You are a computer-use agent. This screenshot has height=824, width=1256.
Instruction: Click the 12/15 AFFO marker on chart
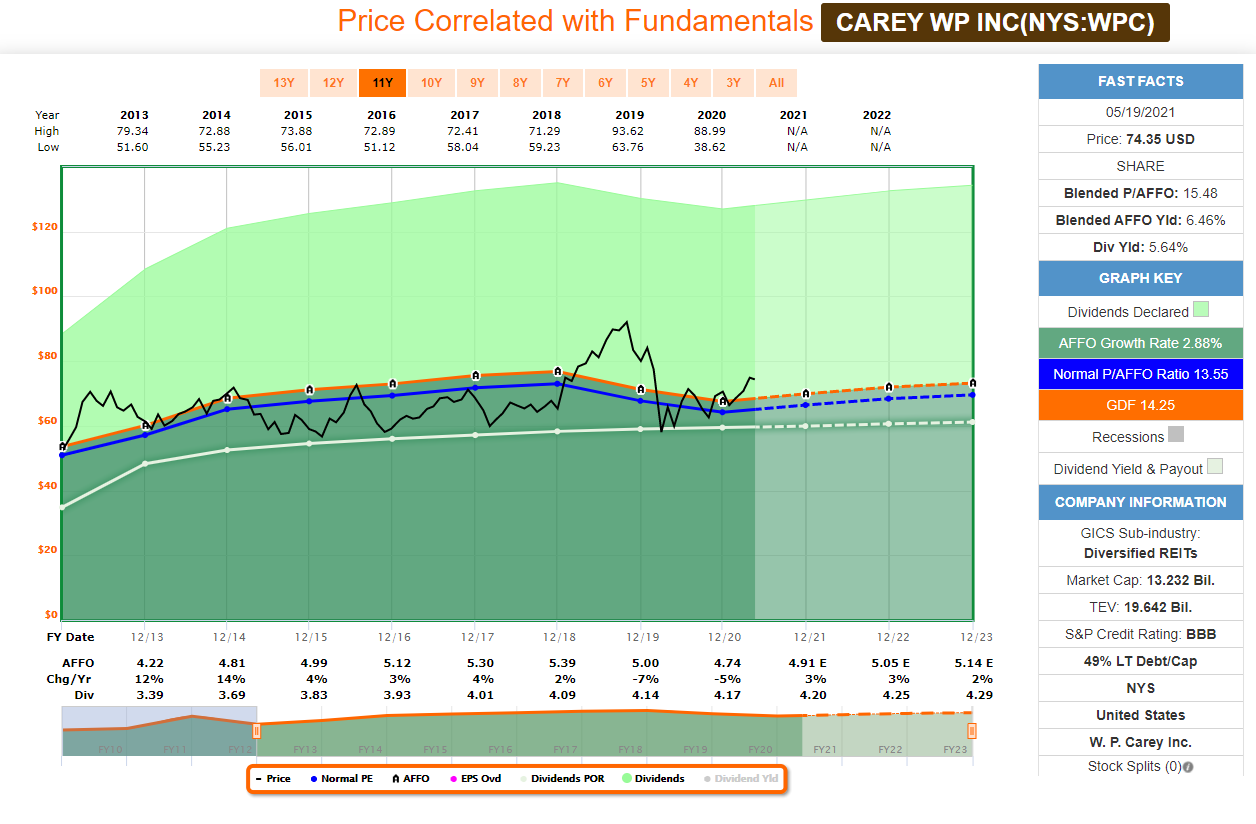(310, 389)
